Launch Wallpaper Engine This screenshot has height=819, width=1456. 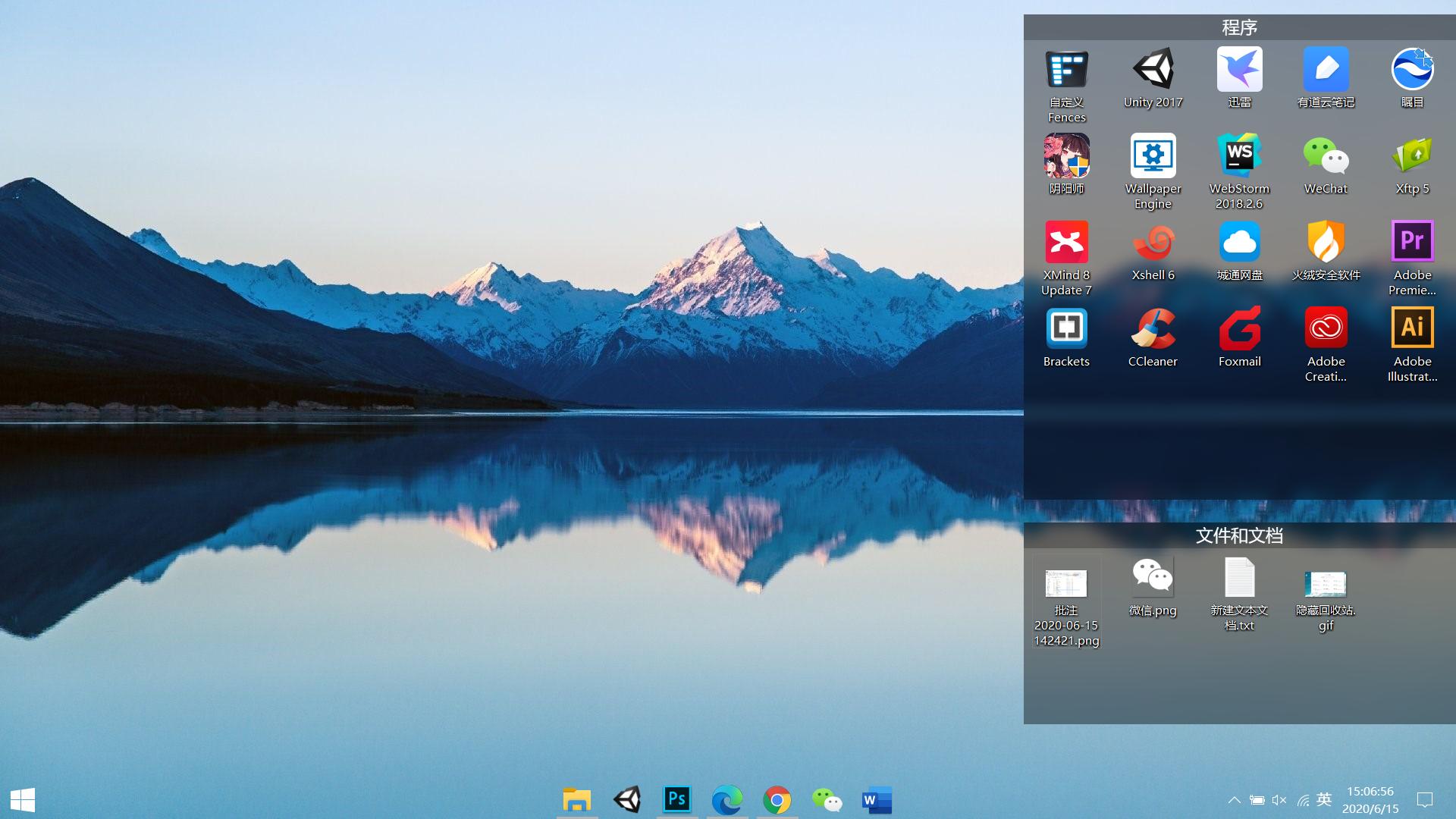[1153, 157]
